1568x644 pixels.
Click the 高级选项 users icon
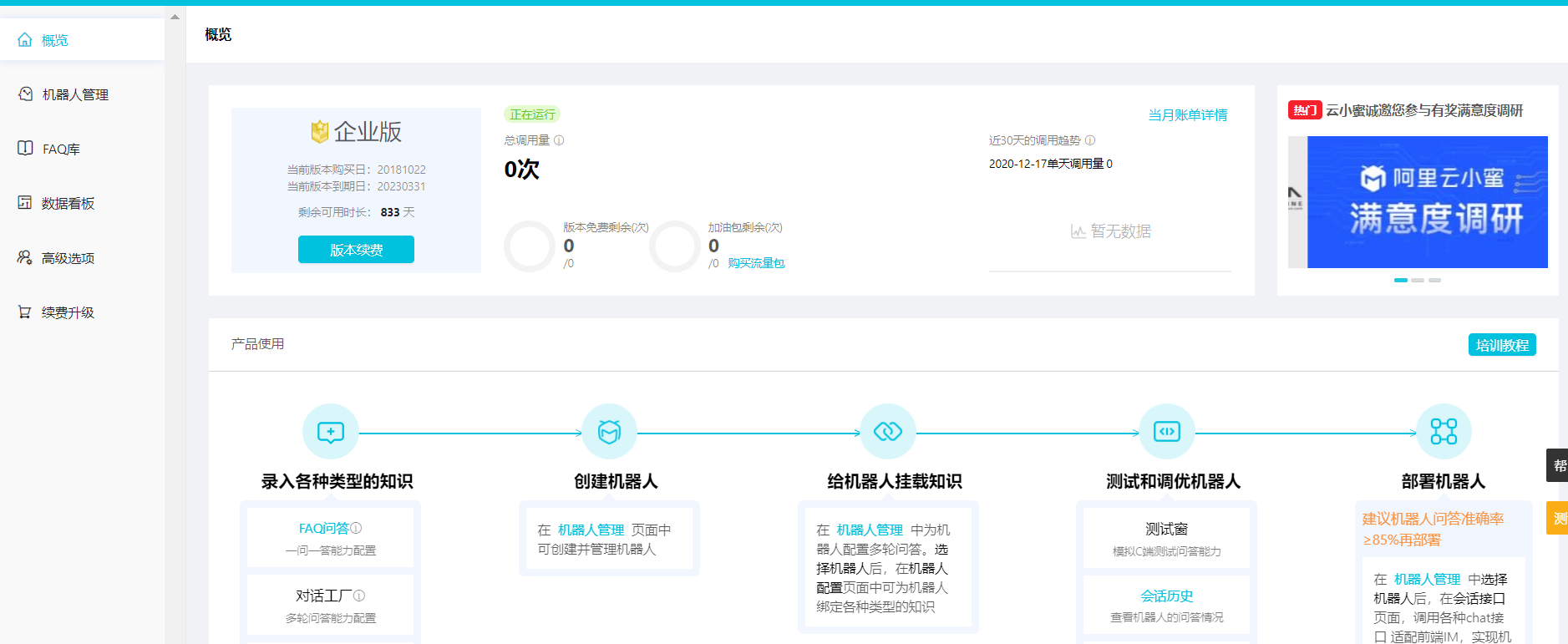pos(25,257)
